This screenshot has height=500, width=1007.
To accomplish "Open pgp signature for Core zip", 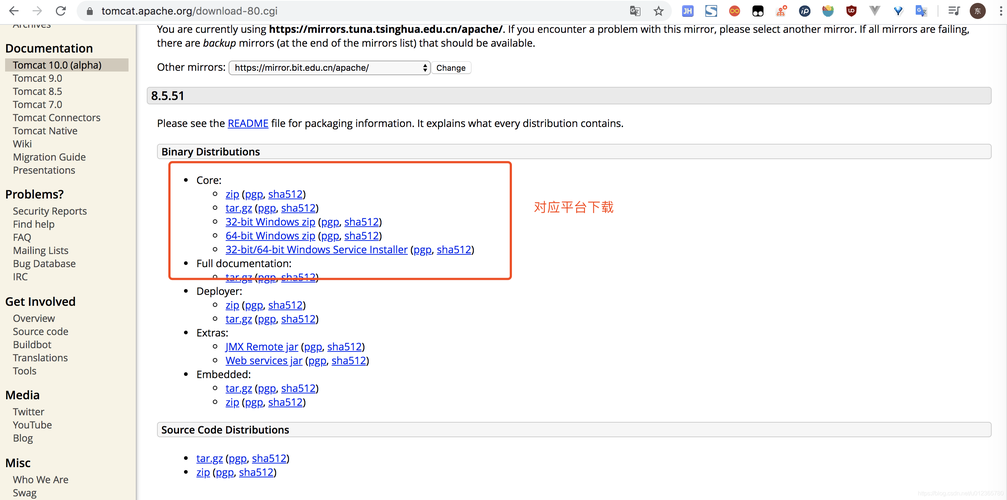I will [254, 194].
